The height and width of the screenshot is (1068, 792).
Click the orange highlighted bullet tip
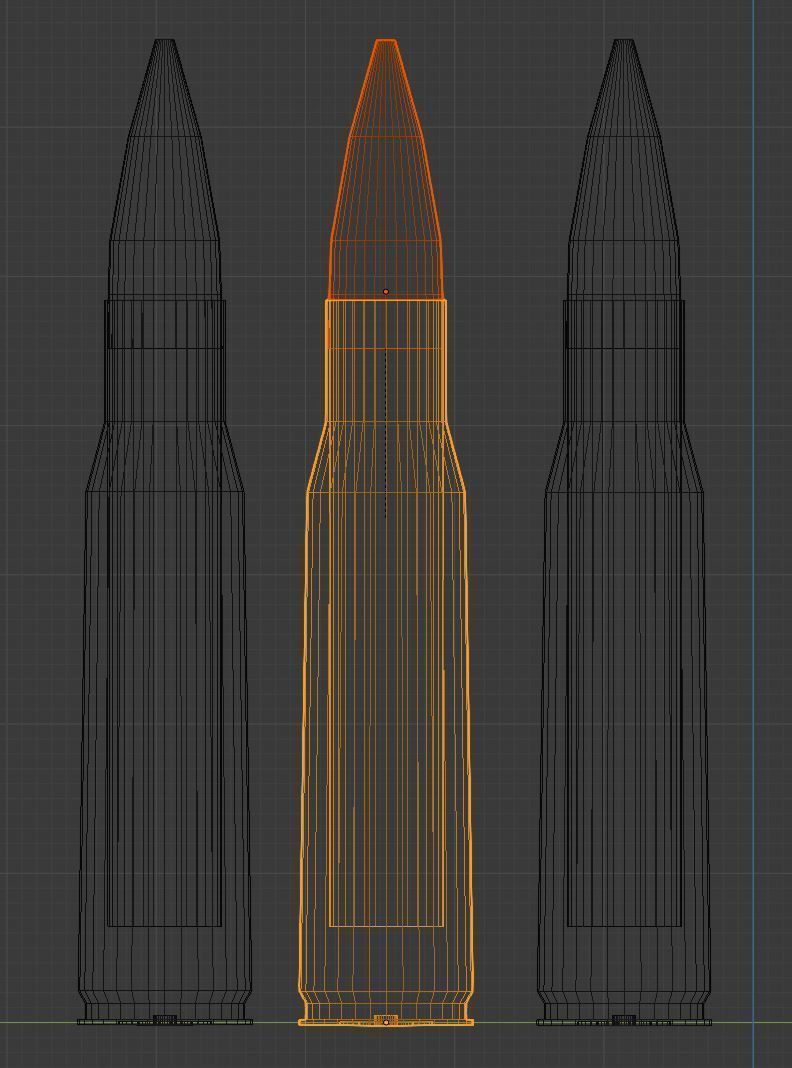click(386, 170)
